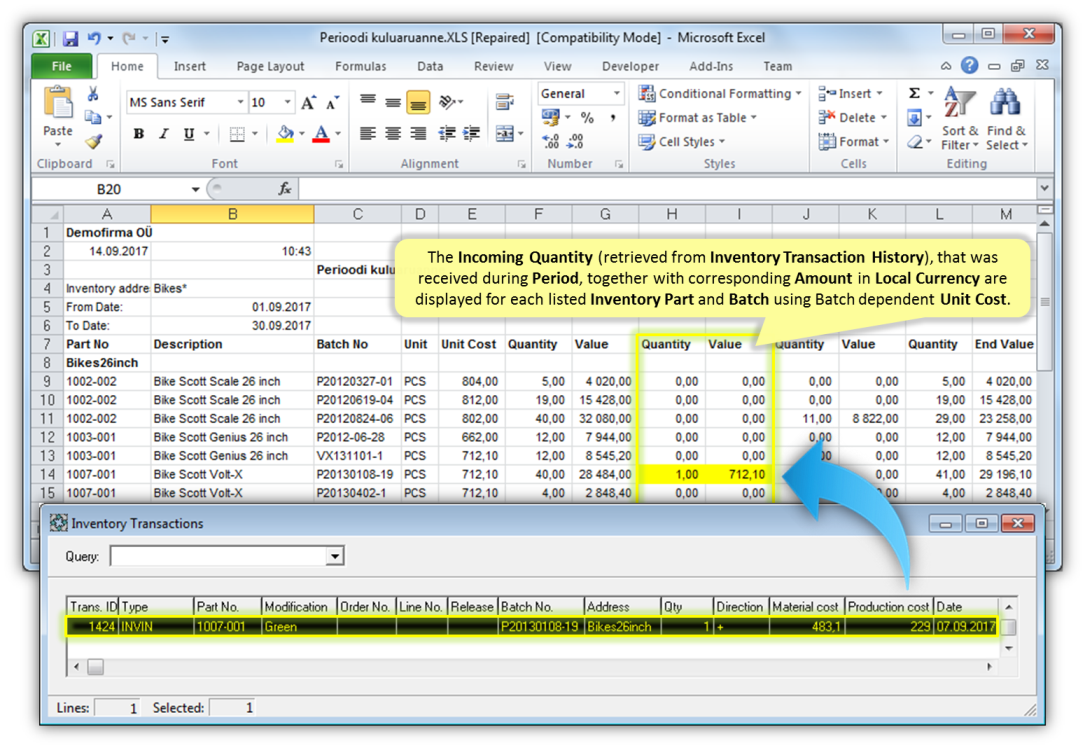Select cell containing 712,10 highlighted in yellow

[x=739, y=474]
